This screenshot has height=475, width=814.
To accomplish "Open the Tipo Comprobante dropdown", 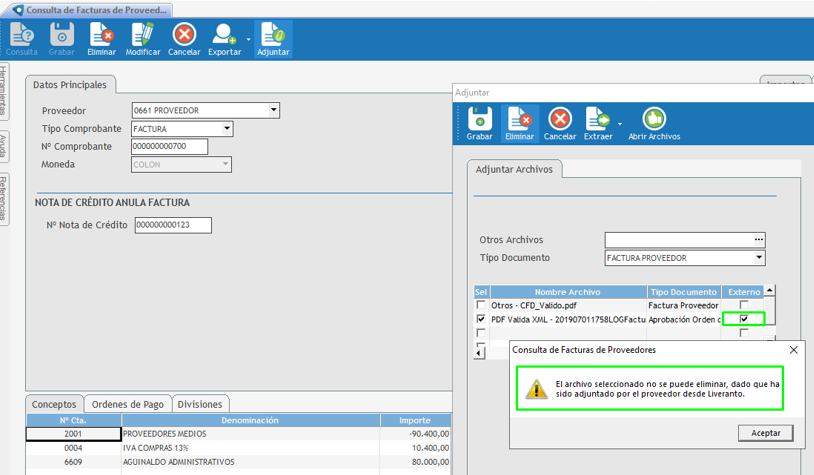I will click(227, 128).
